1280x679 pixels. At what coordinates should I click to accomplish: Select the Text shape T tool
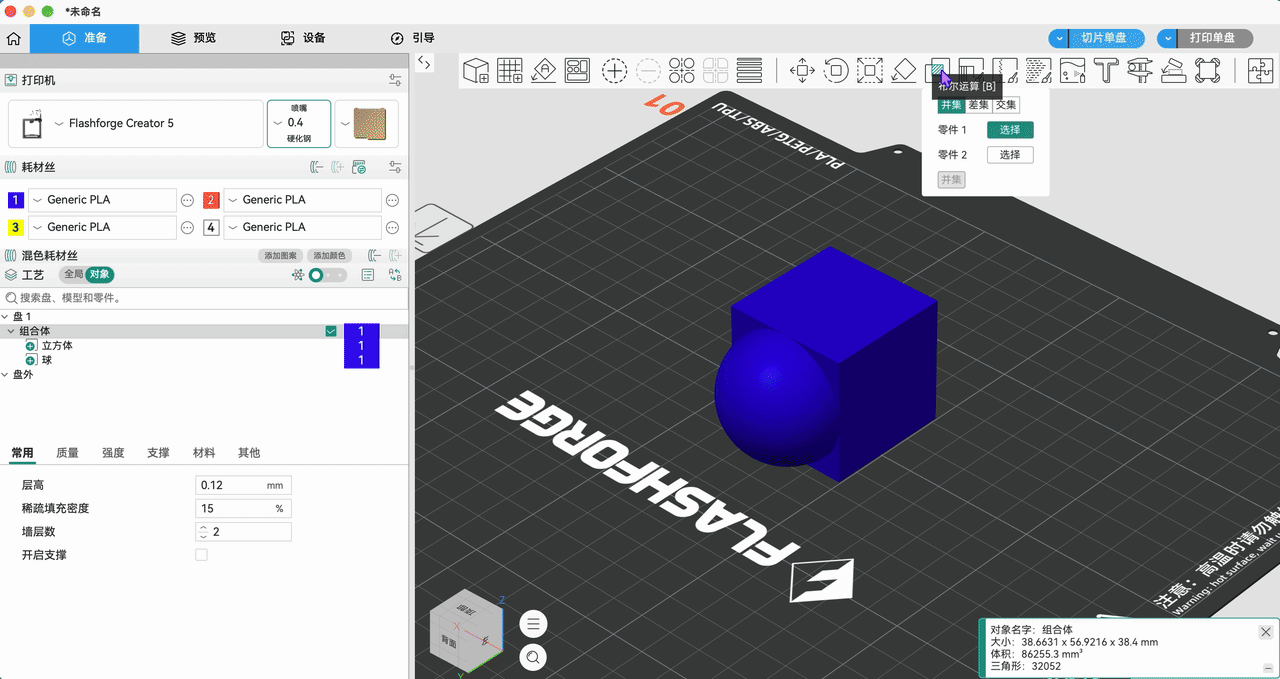1105,70
